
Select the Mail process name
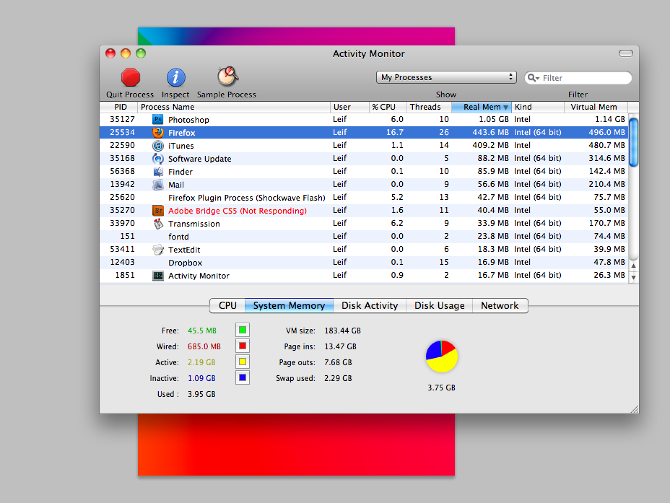pos(176,185)
